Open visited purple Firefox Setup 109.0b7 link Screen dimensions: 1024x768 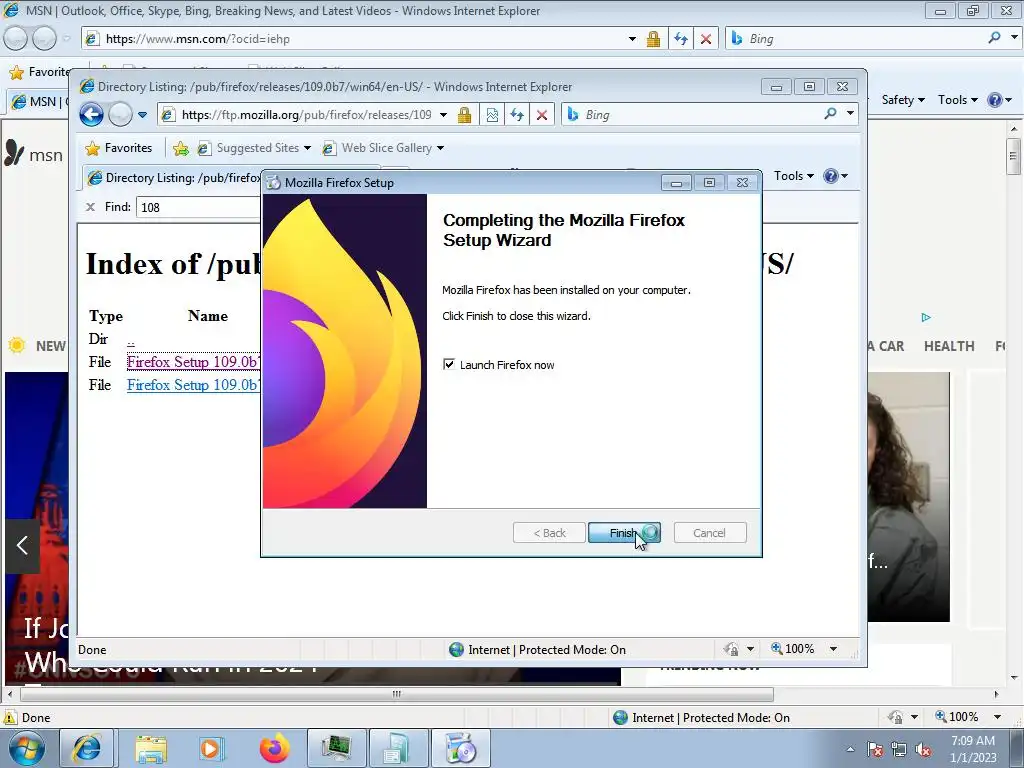click(x=193, y=362)
